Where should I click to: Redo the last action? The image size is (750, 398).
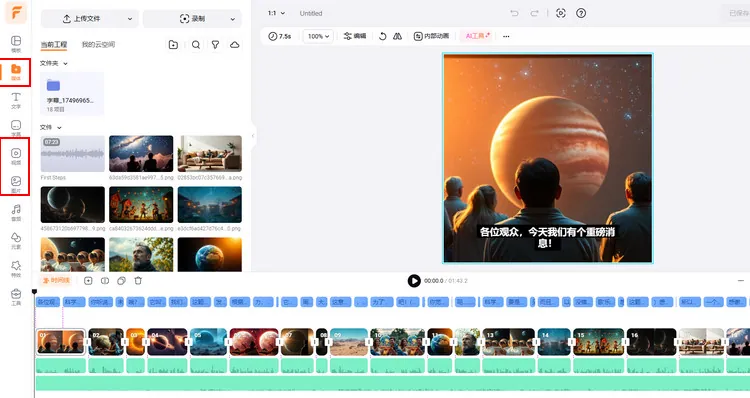point(534,13)
